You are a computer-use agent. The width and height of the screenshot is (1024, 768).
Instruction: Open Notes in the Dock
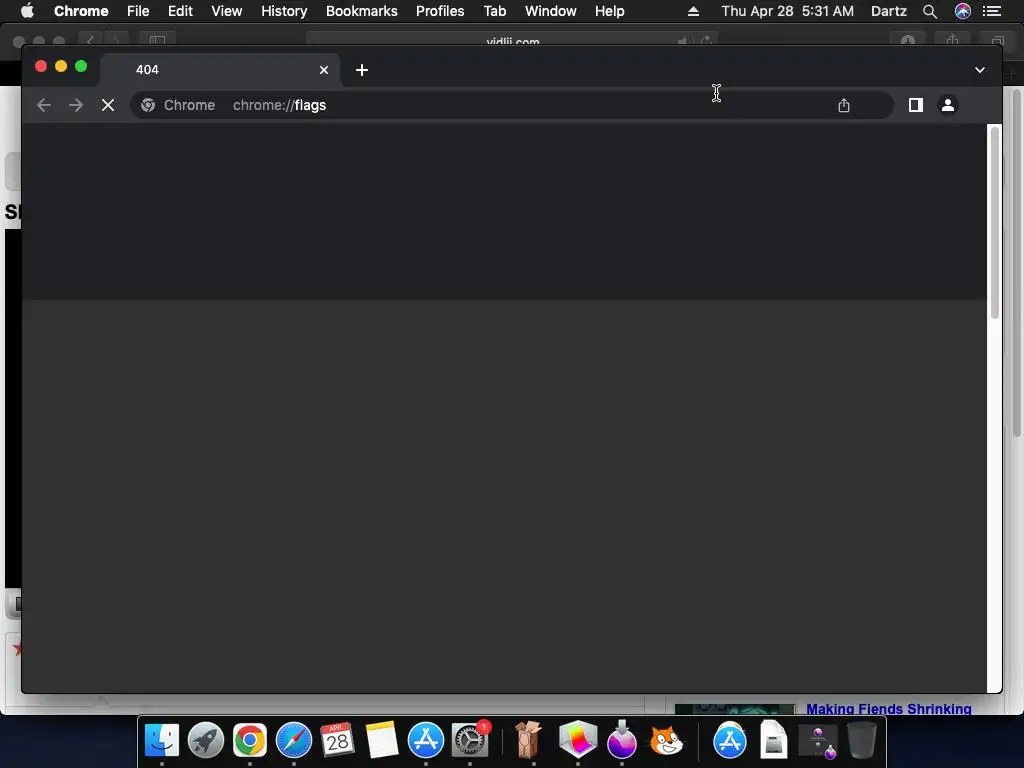(382, 741)
